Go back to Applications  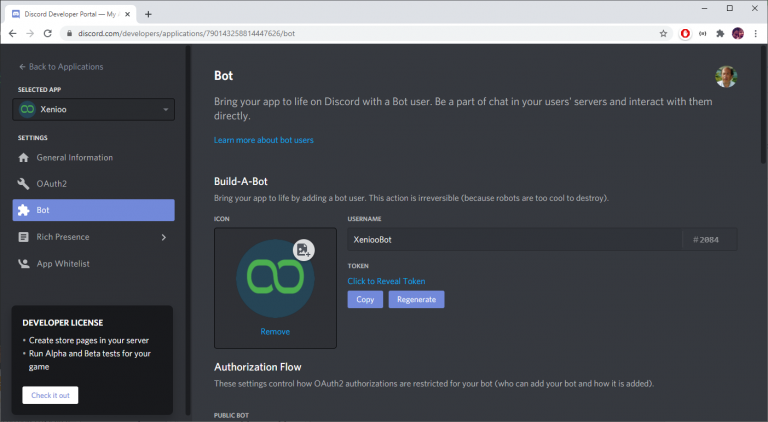pyautogui.click(x=61, y=67)
